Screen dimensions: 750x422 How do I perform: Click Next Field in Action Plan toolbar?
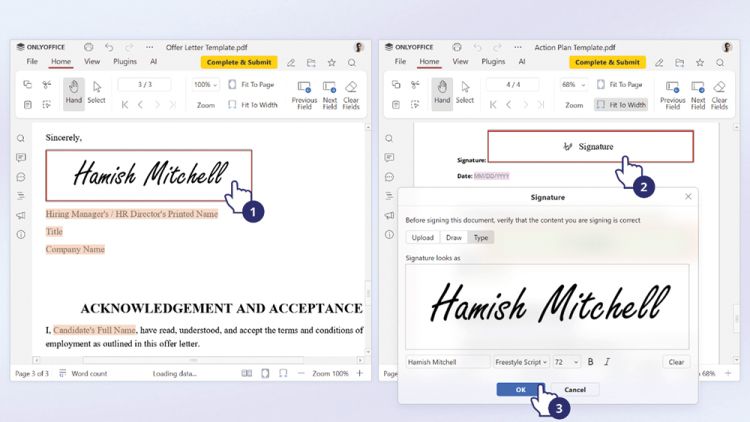click(x=698, y=95)
